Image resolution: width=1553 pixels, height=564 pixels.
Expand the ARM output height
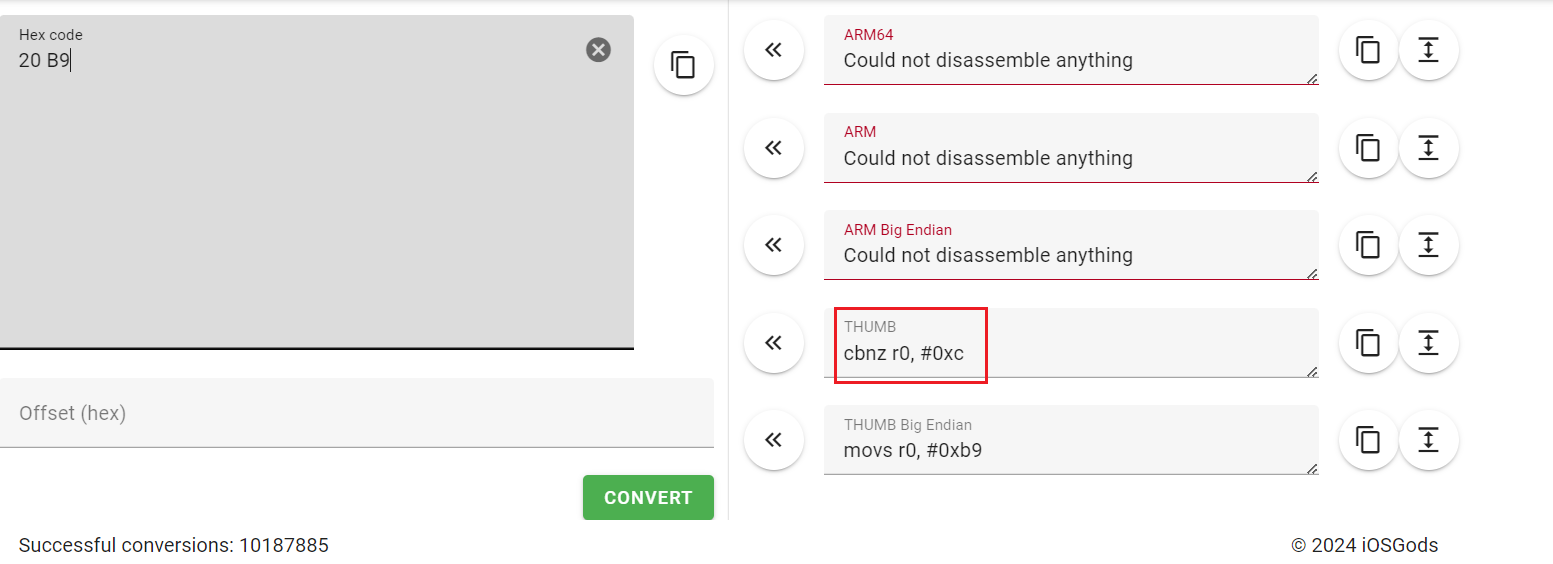1428,148
